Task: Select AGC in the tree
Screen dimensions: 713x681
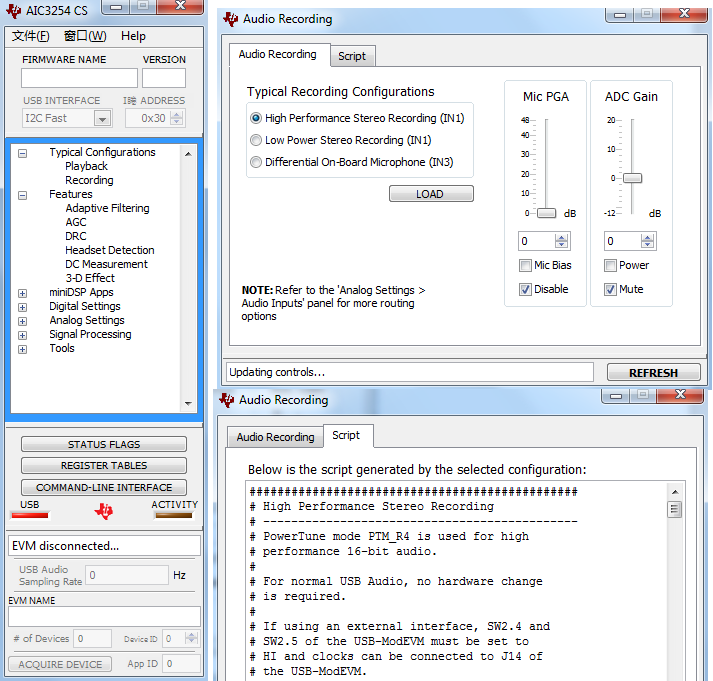Action: pos(75,222)
